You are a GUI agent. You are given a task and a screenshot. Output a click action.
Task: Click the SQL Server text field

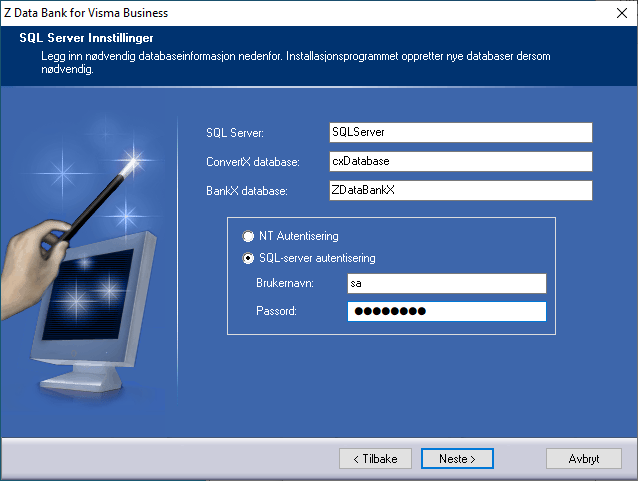click(x=460, y=132)
